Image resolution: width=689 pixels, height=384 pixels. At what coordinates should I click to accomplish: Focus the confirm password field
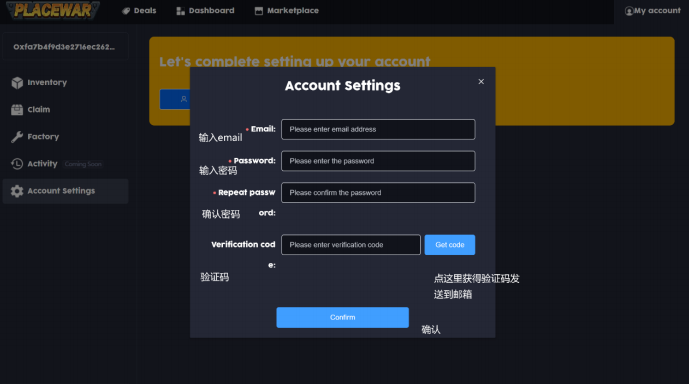tap(378, 193)
